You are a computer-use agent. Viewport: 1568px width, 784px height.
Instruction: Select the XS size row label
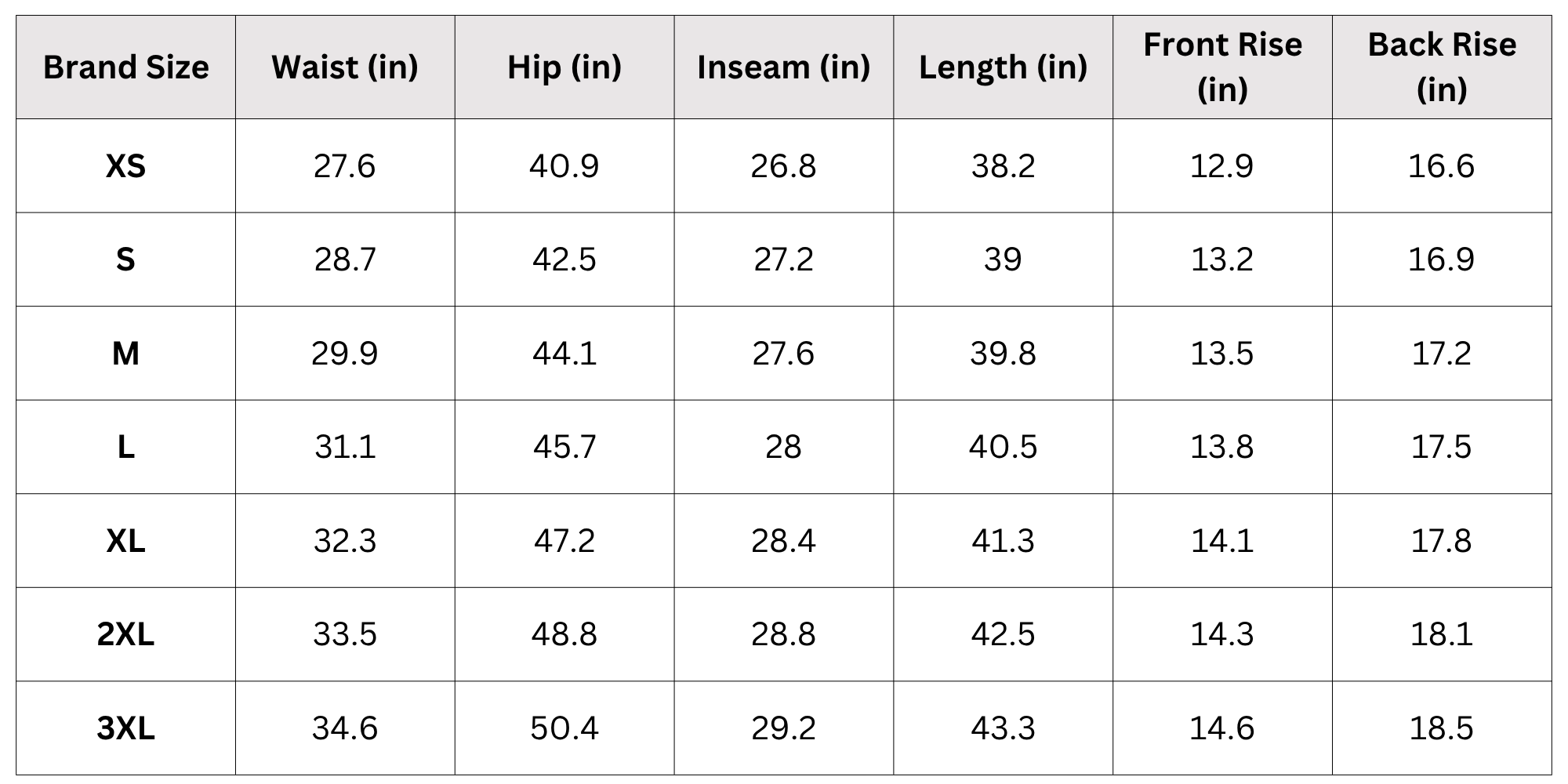click(125, 166)
